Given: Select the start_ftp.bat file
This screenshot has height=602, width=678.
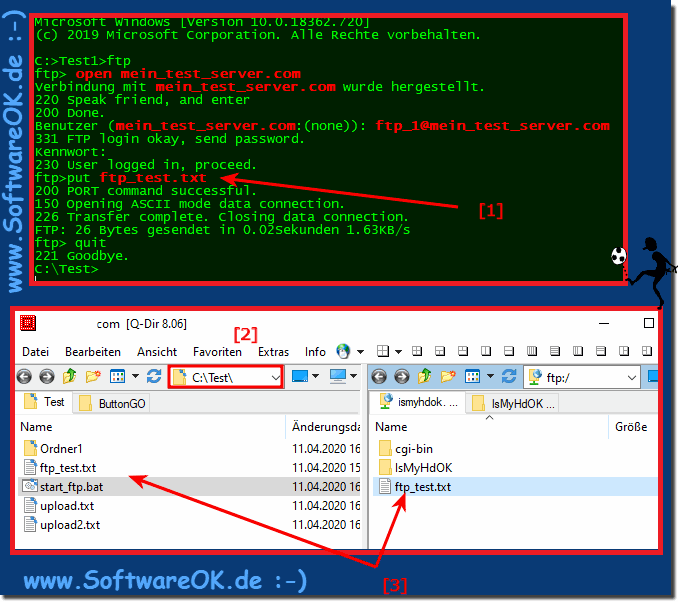Looking at the screenshot, I should [64, 487].
